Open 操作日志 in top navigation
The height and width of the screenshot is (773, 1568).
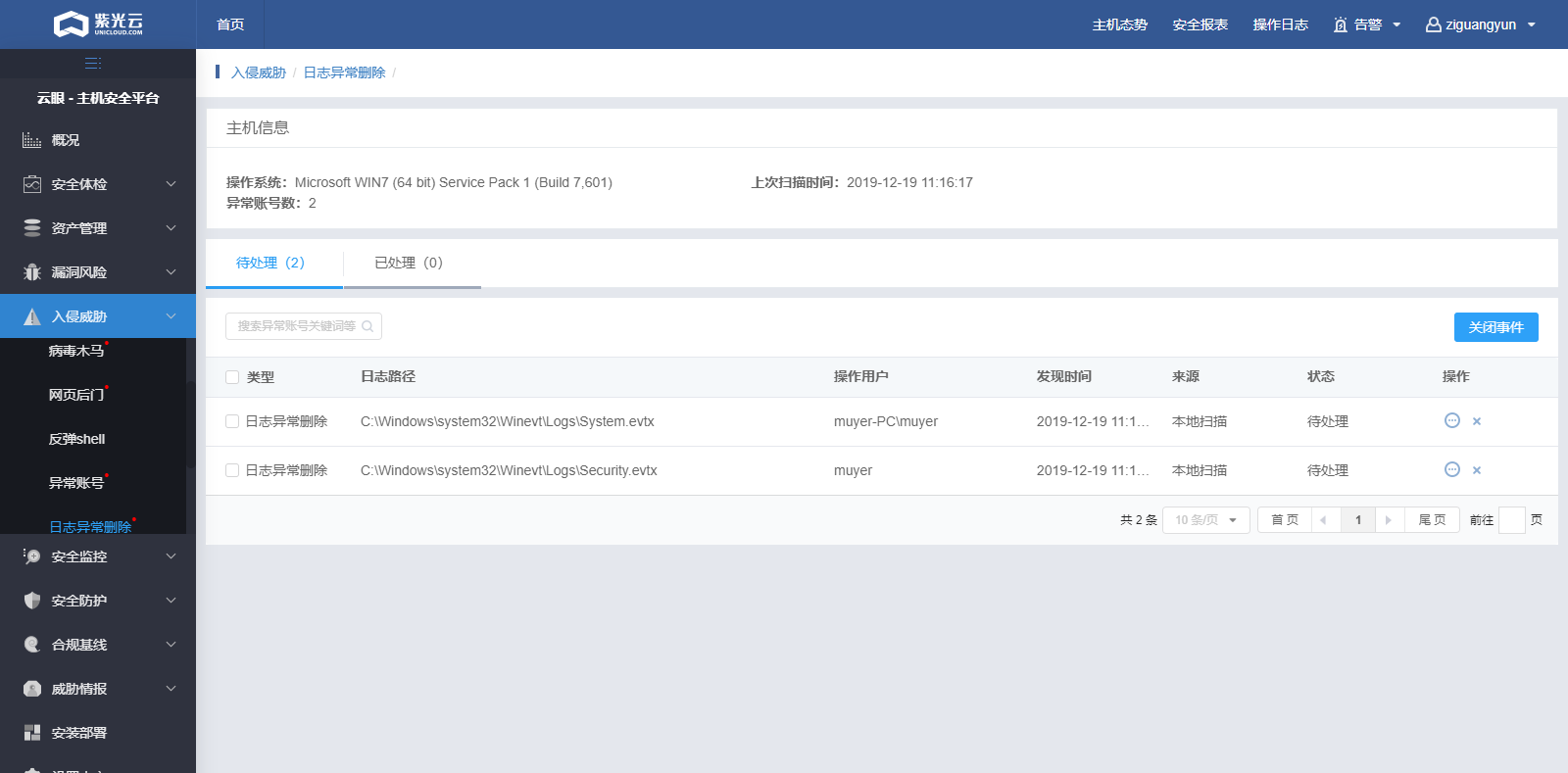coord(1281,24)
